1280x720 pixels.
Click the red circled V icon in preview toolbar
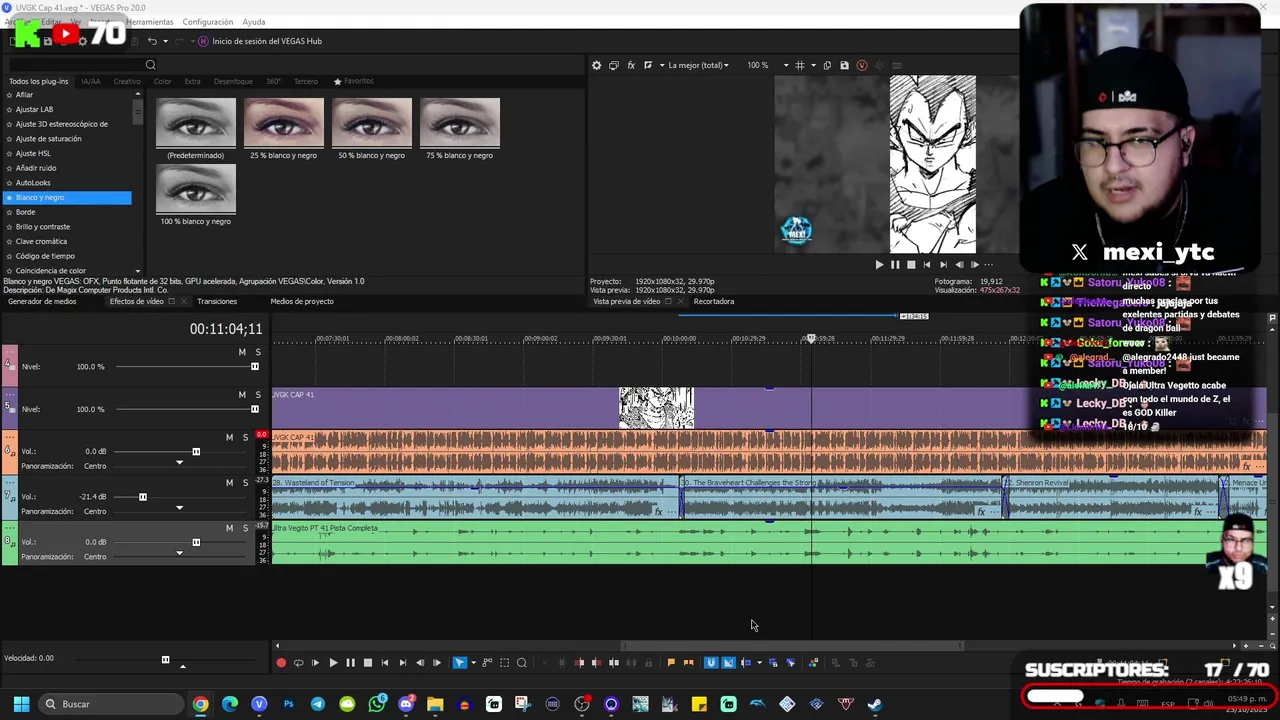(862, 65)
